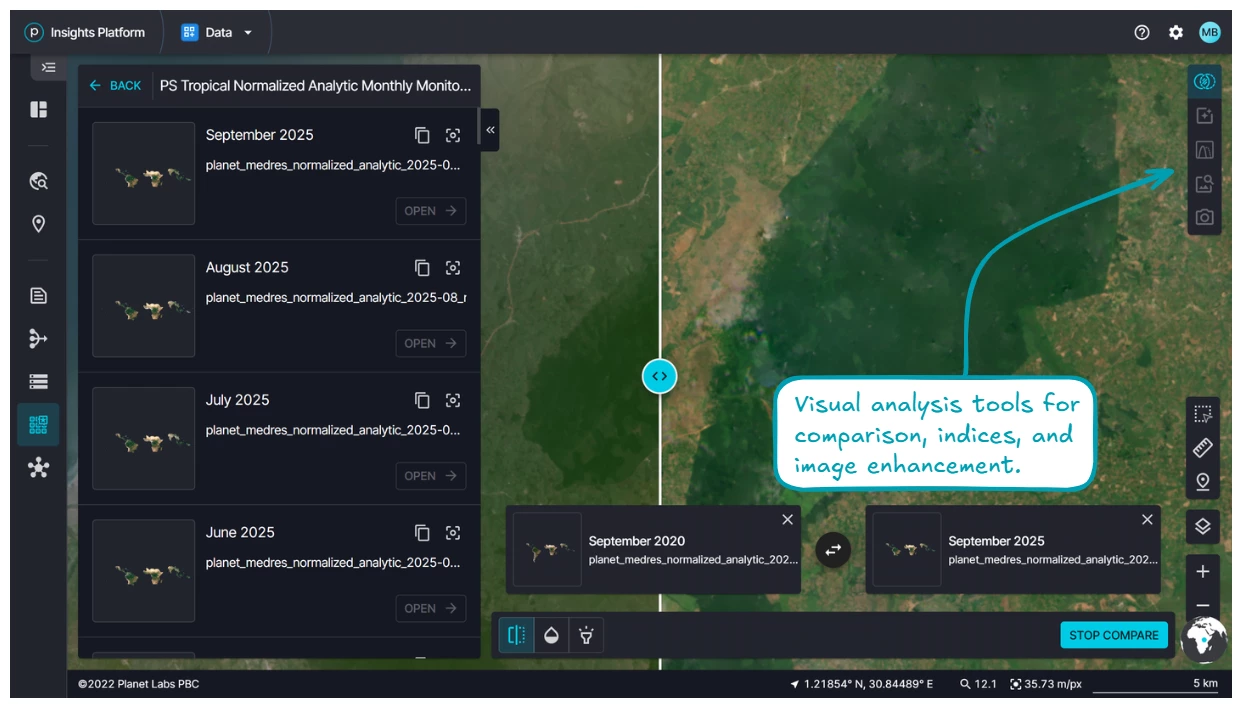Open the document list icon in sidebar
Screen dimensions: 1242x707
click(x=38, y=296)
